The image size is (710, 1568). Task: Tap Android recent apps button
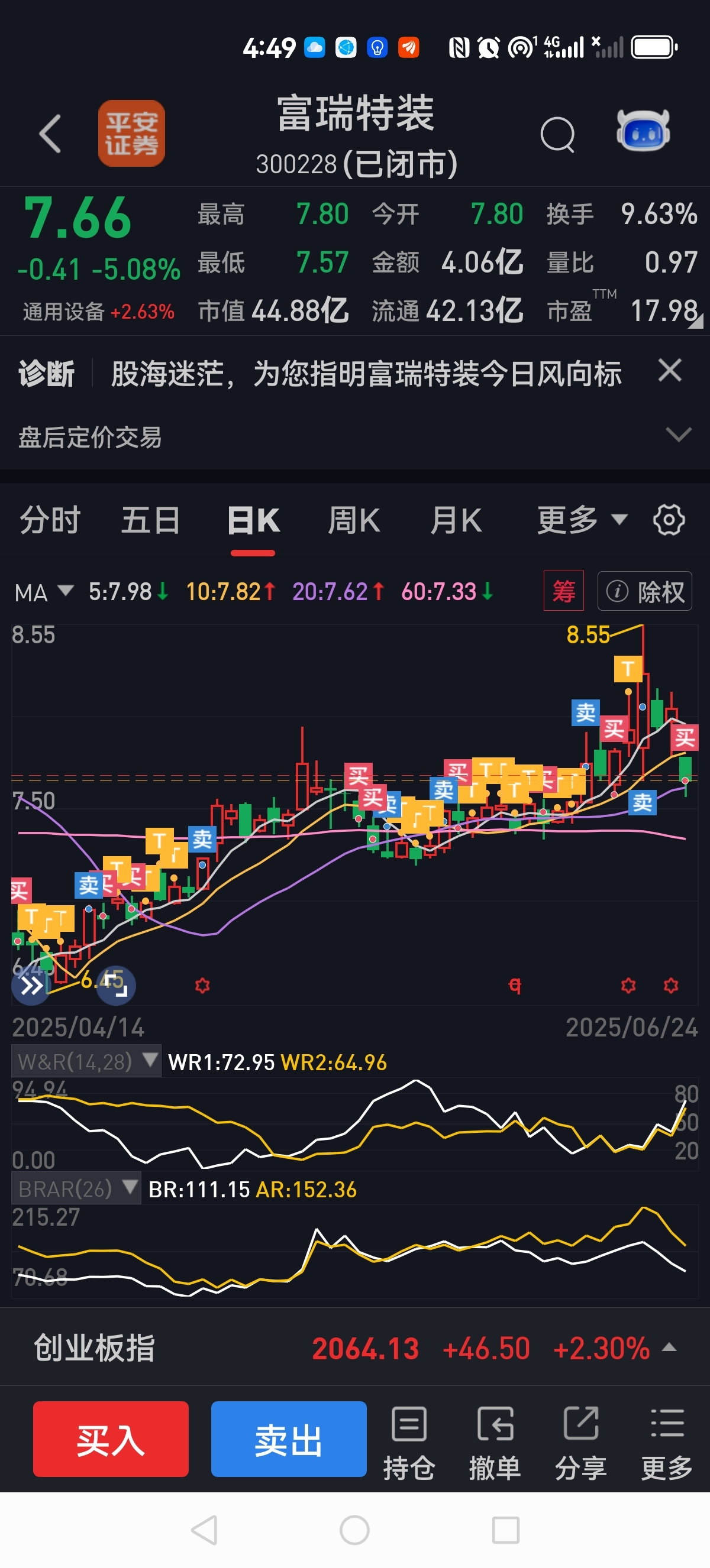tap(505, 1530)
